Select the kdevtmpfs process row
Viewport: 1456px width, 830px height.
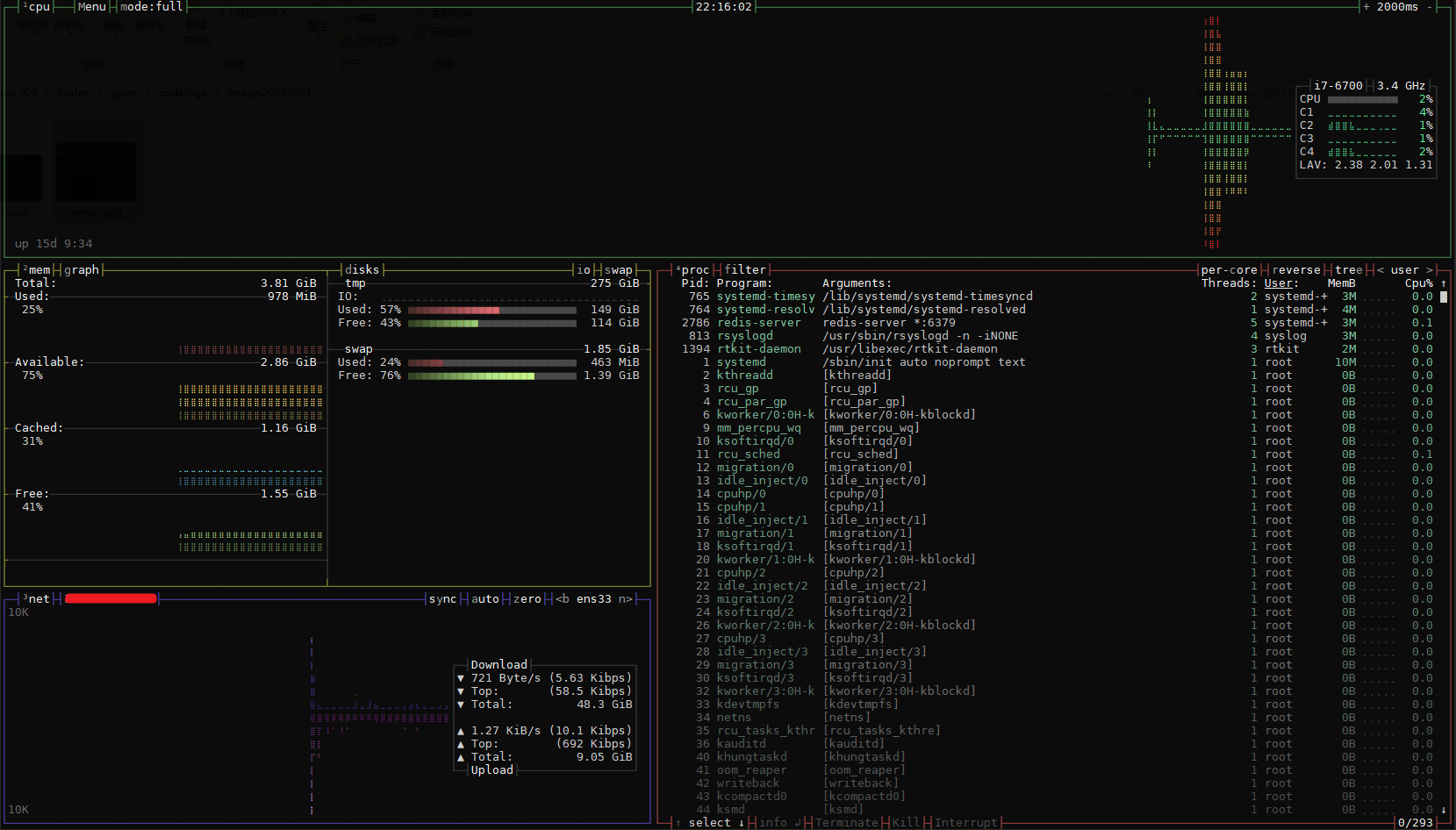pyautogui.click(x=1057, y=705)
